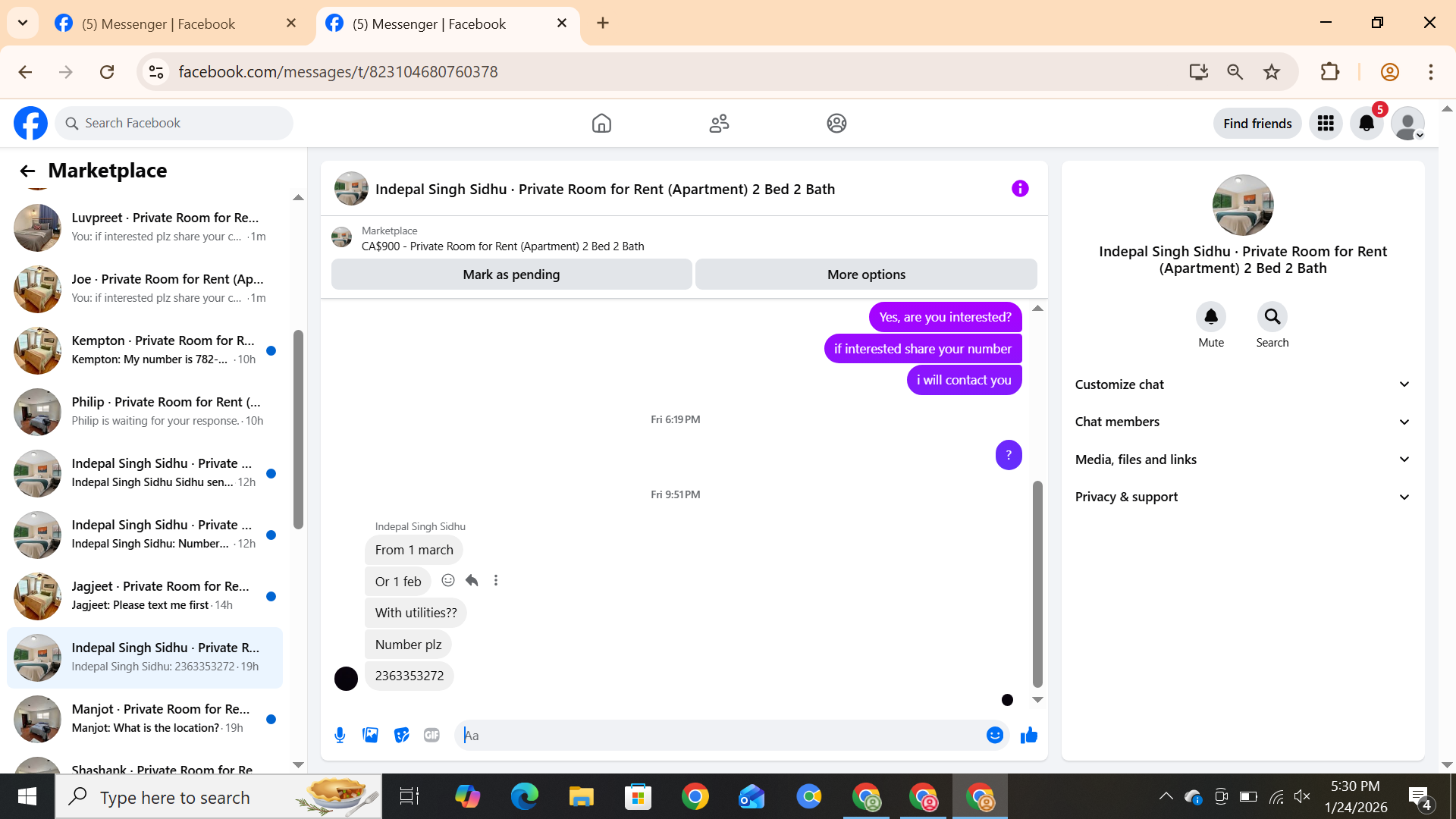Click More options button
1456x819 pixels.
866,275
